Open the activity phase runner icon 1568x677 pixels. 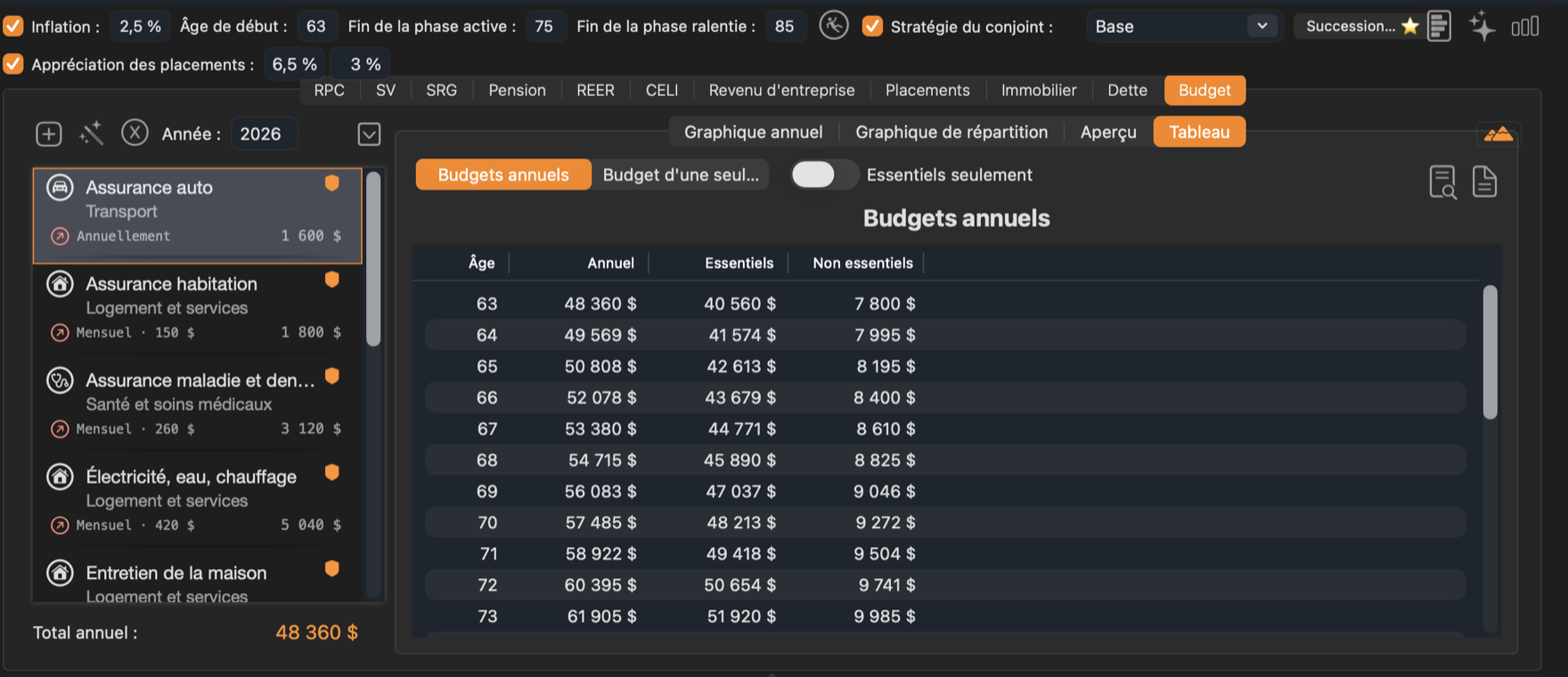(834, 25)
